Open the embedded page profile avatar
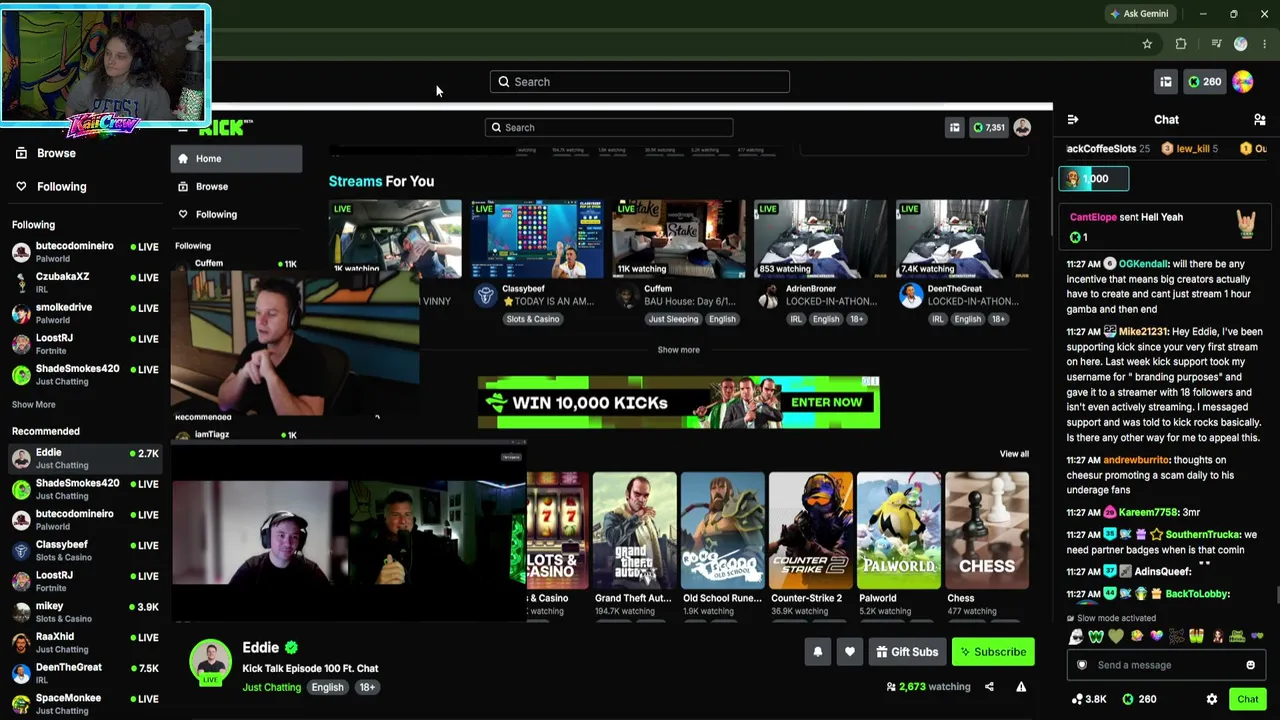 [x=1022, y=128]
